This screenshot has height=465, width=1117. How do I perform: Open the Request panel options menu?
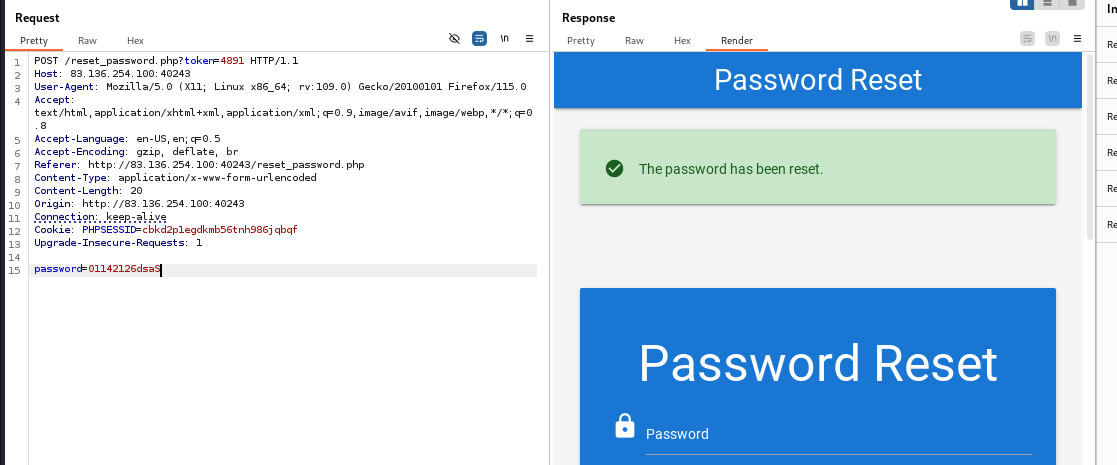point(529,38)
